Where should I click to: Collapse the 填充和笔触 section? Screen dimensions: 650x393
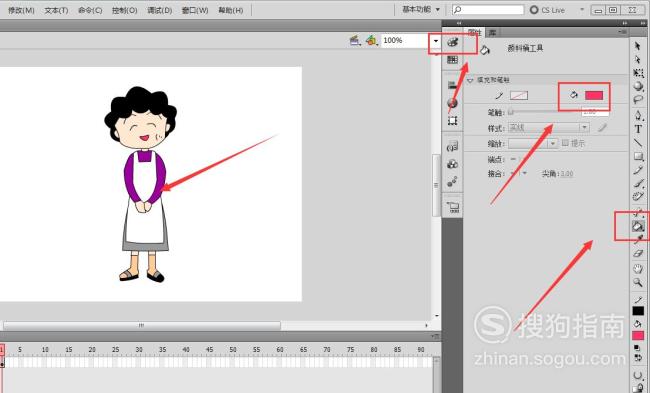(x=470, y=80)
